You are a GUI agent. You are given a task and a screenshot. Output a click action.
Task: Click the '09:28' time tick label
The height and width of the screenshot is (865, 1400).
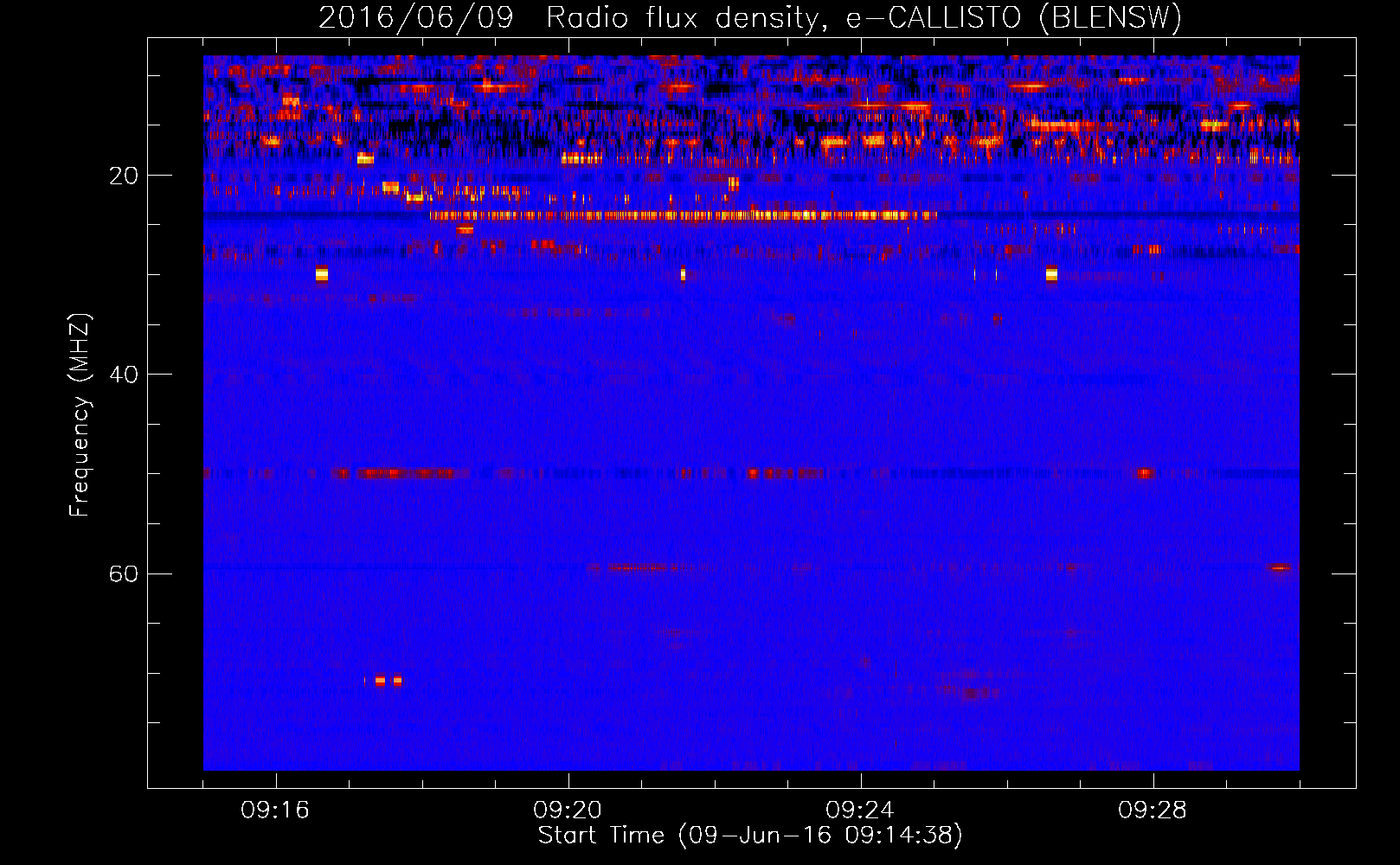coord(1153,811)
